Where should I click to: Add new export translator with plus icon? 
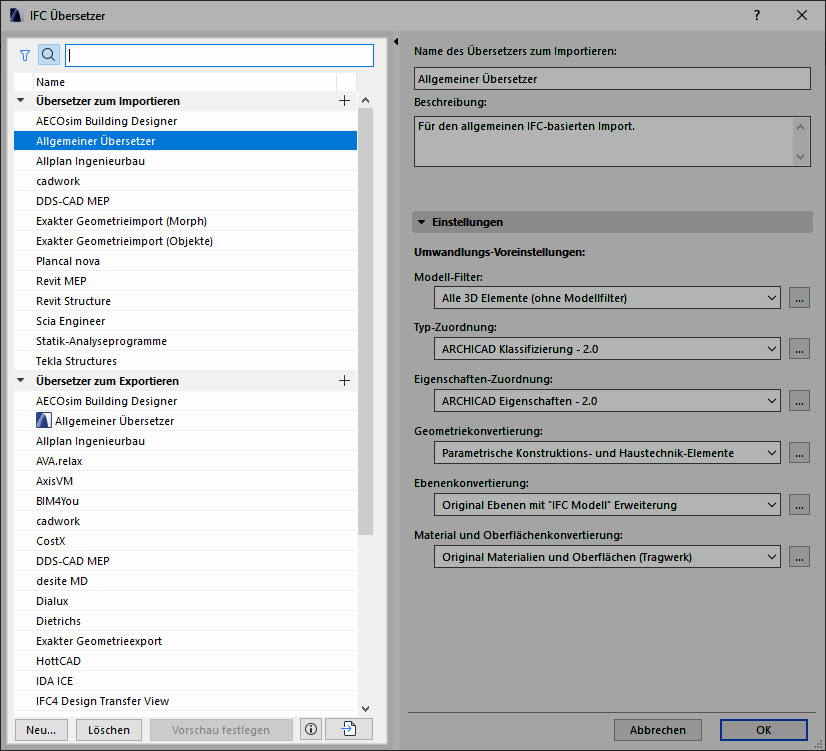click(x=345, y=381)
